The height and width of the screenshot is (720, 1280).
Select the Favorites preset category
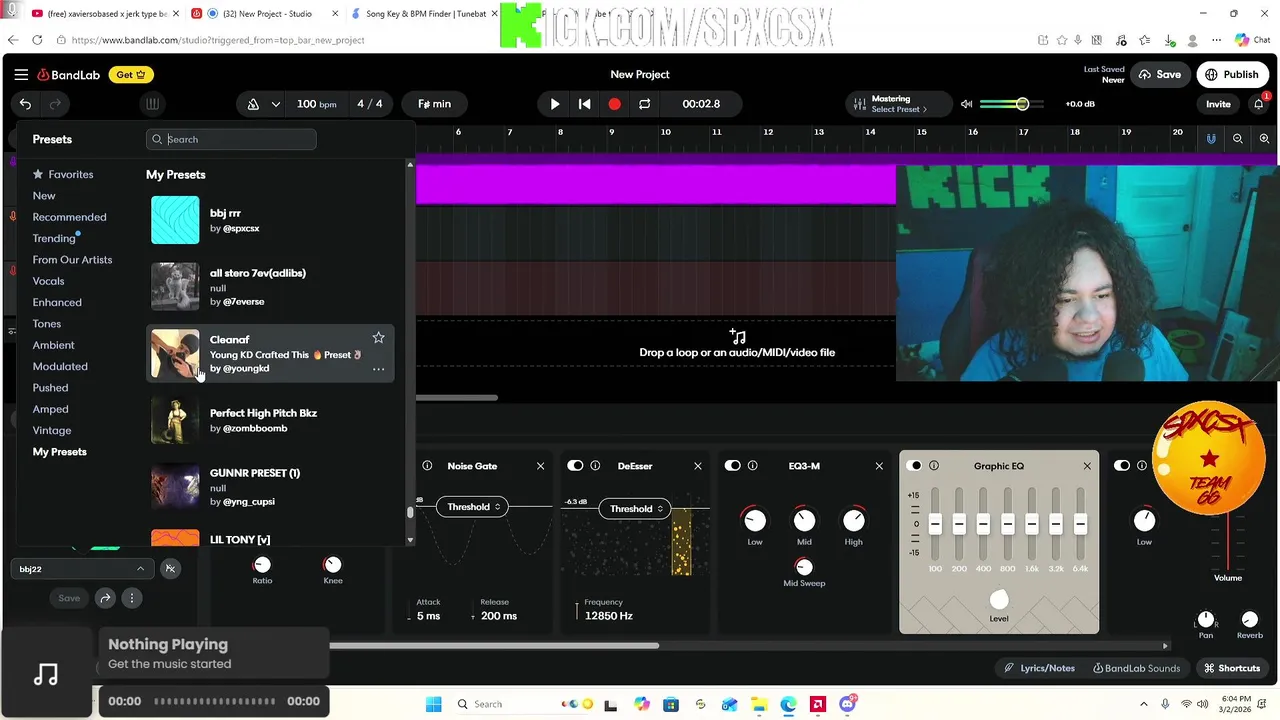63,174
